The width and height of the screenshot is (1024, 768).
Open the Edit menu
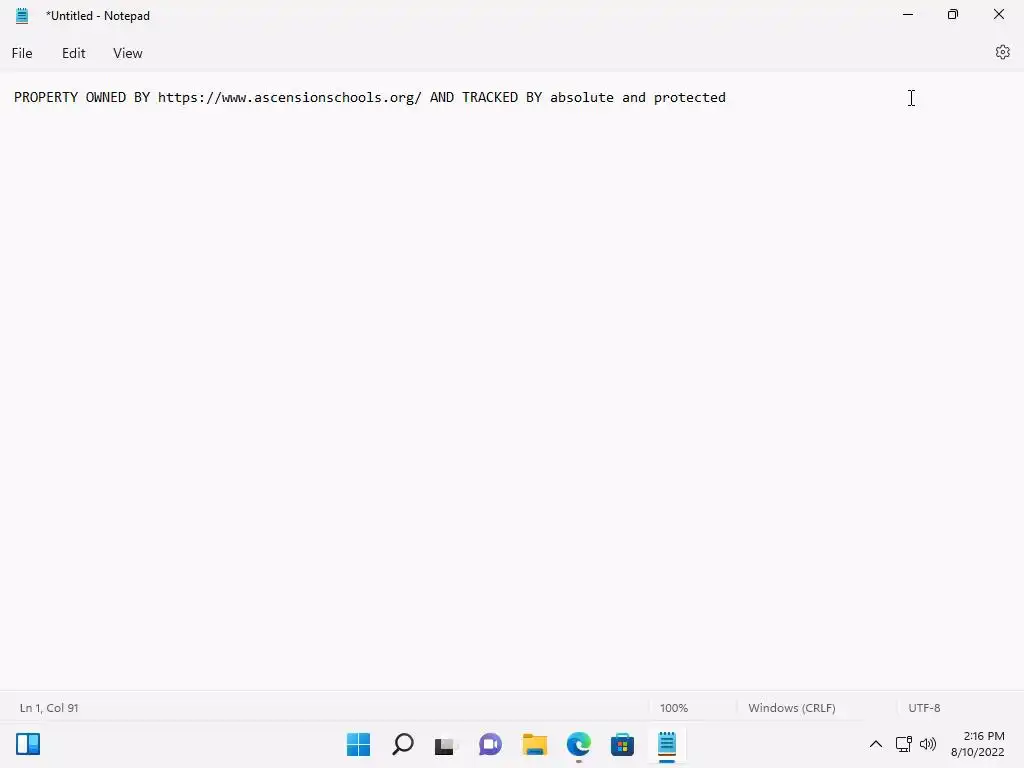click(x=73, y=54)
